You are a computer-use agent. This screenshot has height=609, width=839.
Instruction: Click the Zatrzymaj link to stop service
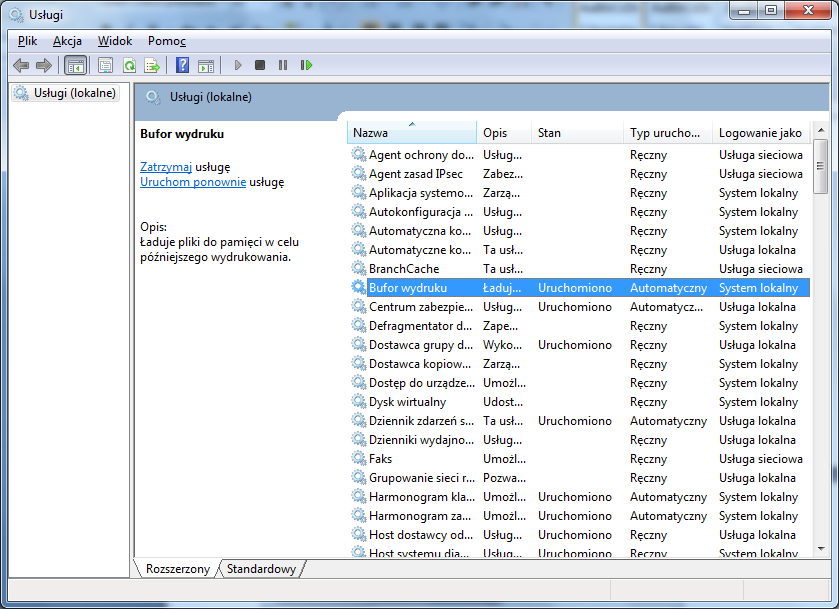point(166,167)
